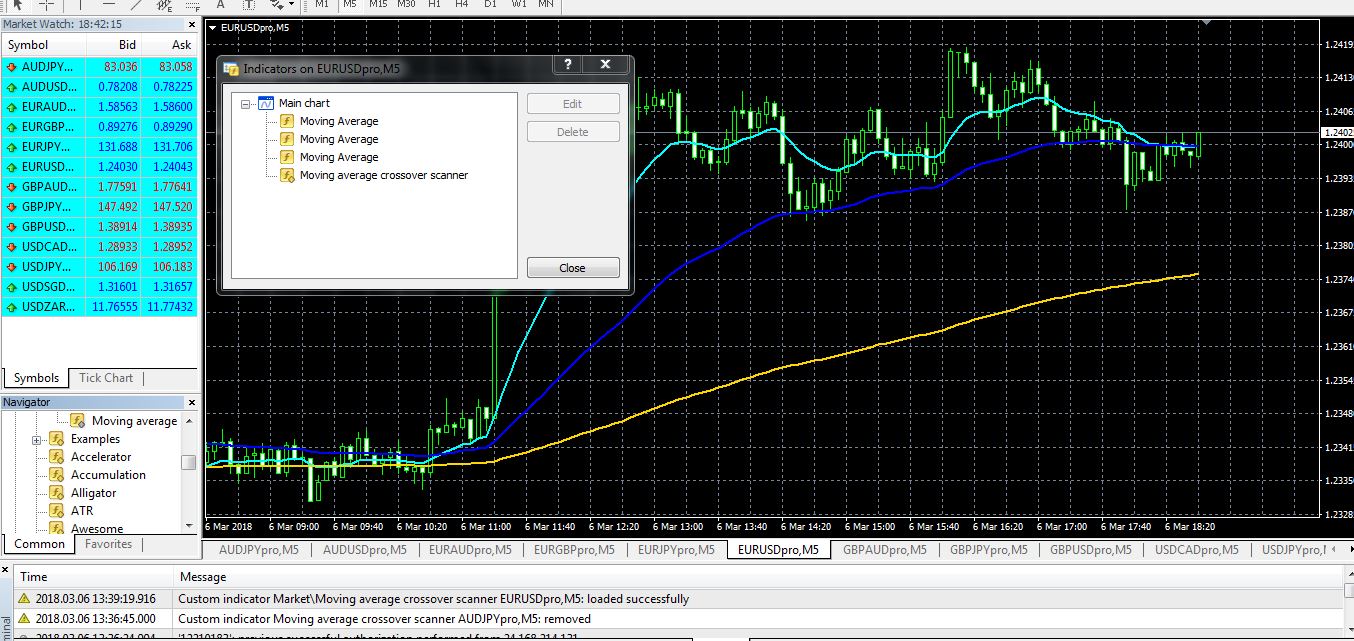Close the Market Watch panel
The width and height of the screenshot is (1354, 641).
coord(191,24)
